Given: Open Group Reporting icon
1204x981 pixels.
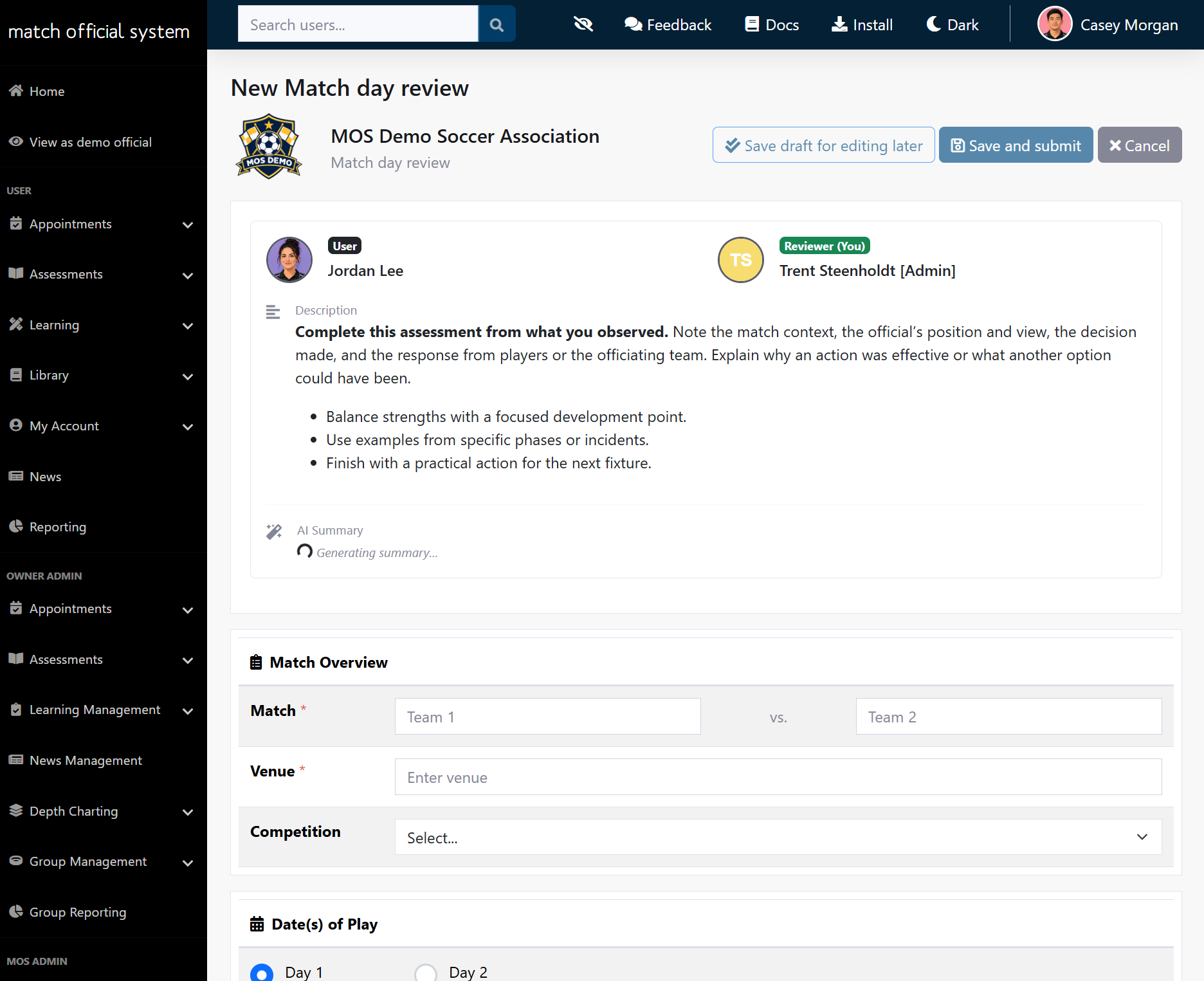Looking at the screenshot, I should click(x=16, y=911).
